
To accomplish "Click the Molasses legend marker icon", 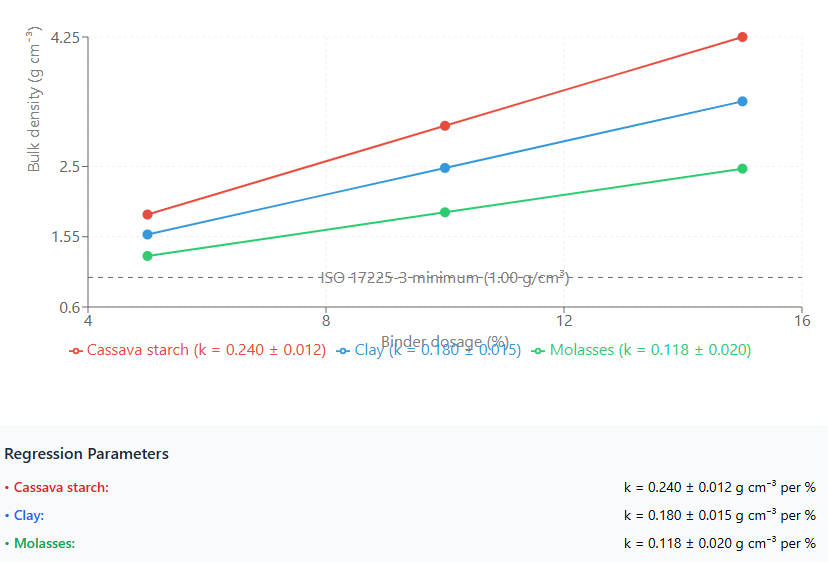I will (538, 351).
